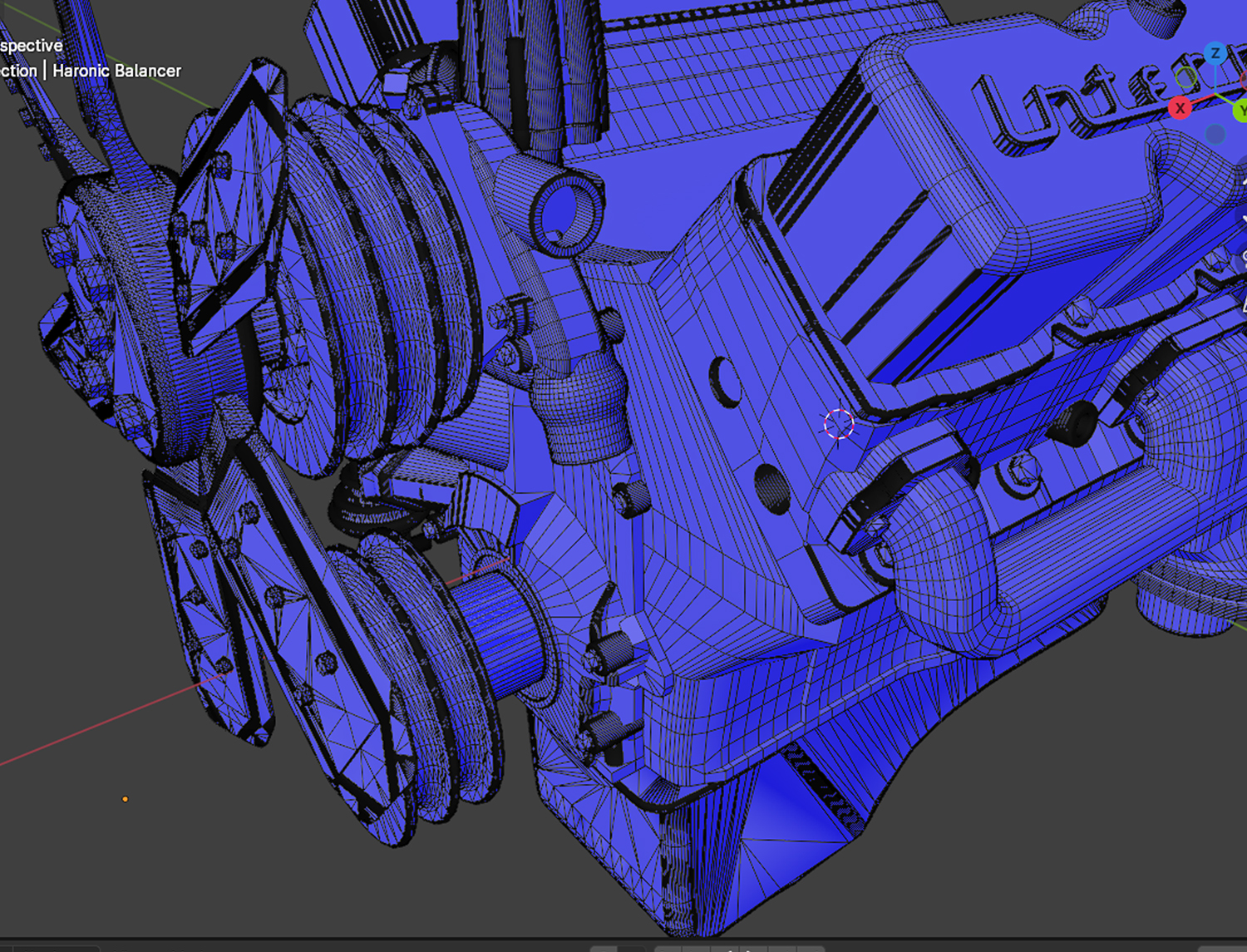Click the orange object origin point
The width and height of the screenshot is (1247, 952).
126,798
